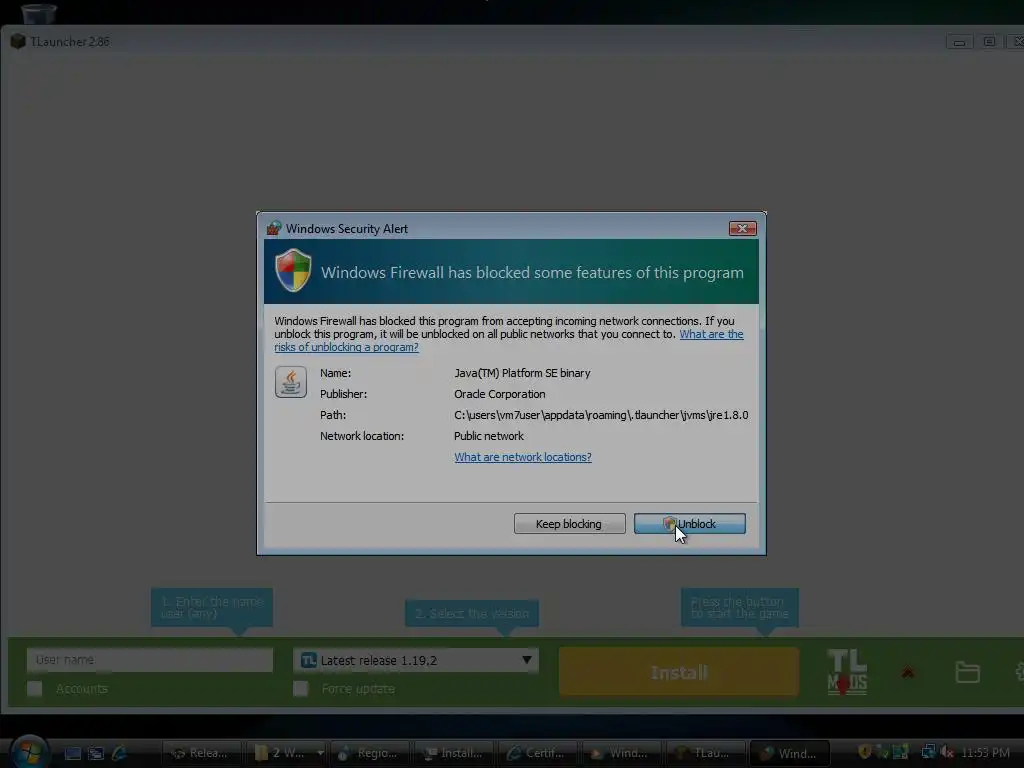The height and width of the screenshot is (768, 1024).
Task: Switch to the 'Regio...' taskbar window
Action: pos(370,753)
